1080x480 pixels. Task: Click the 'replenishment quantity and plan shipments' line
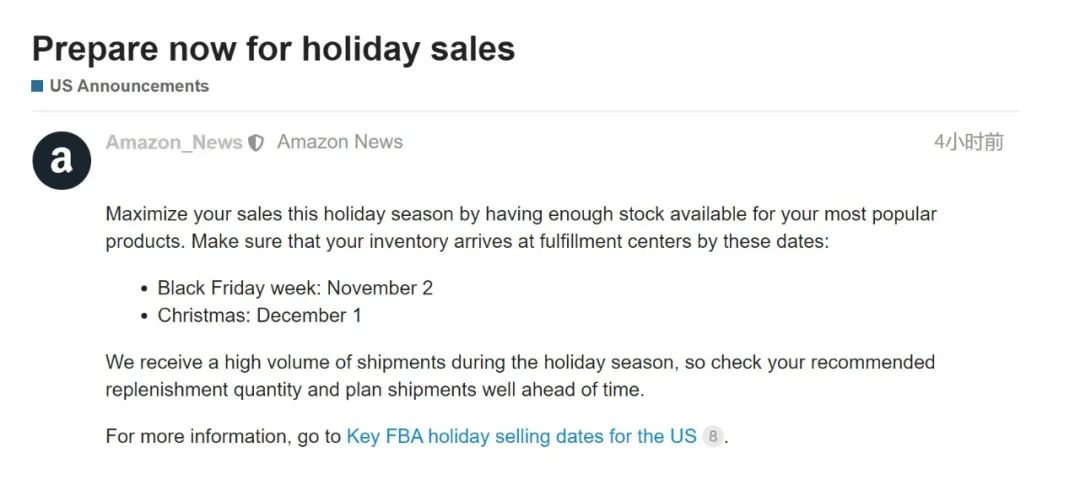click(375, 390)
